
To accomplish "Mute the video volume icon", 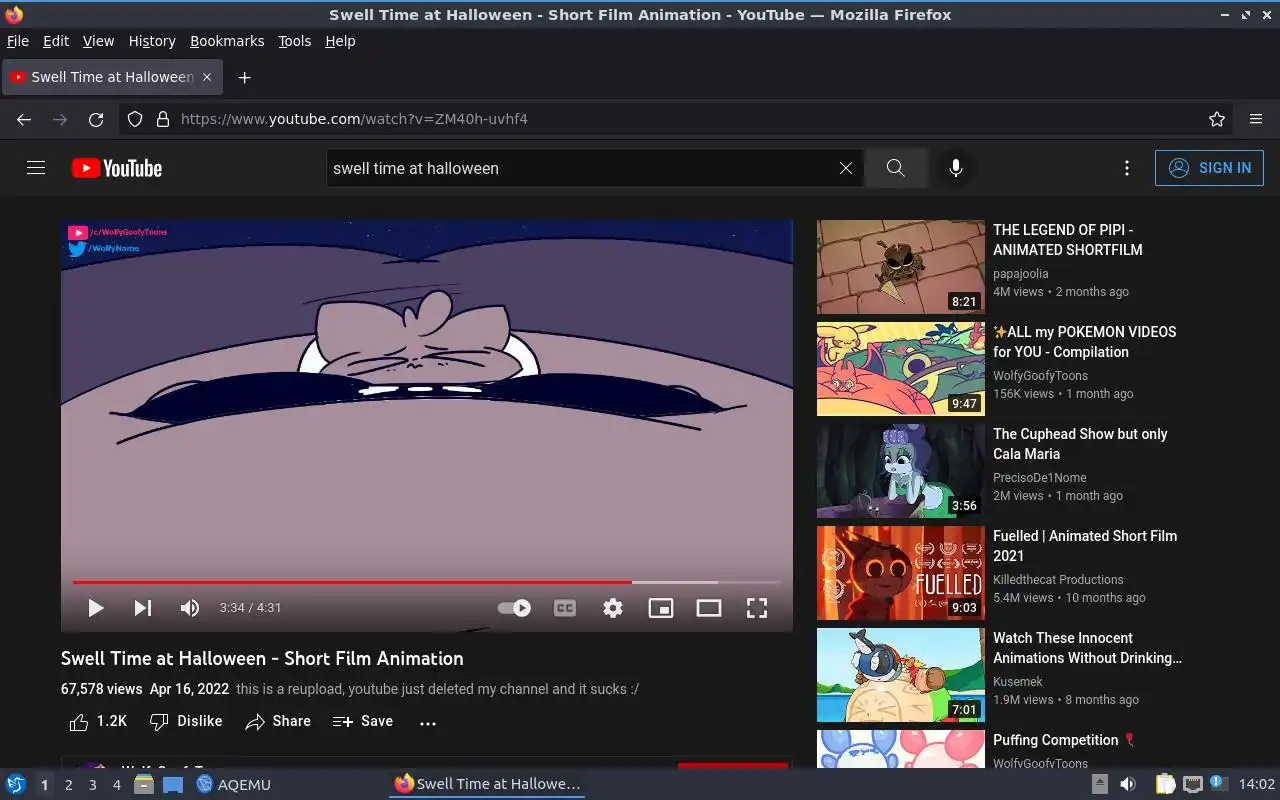I will point(189,608).
